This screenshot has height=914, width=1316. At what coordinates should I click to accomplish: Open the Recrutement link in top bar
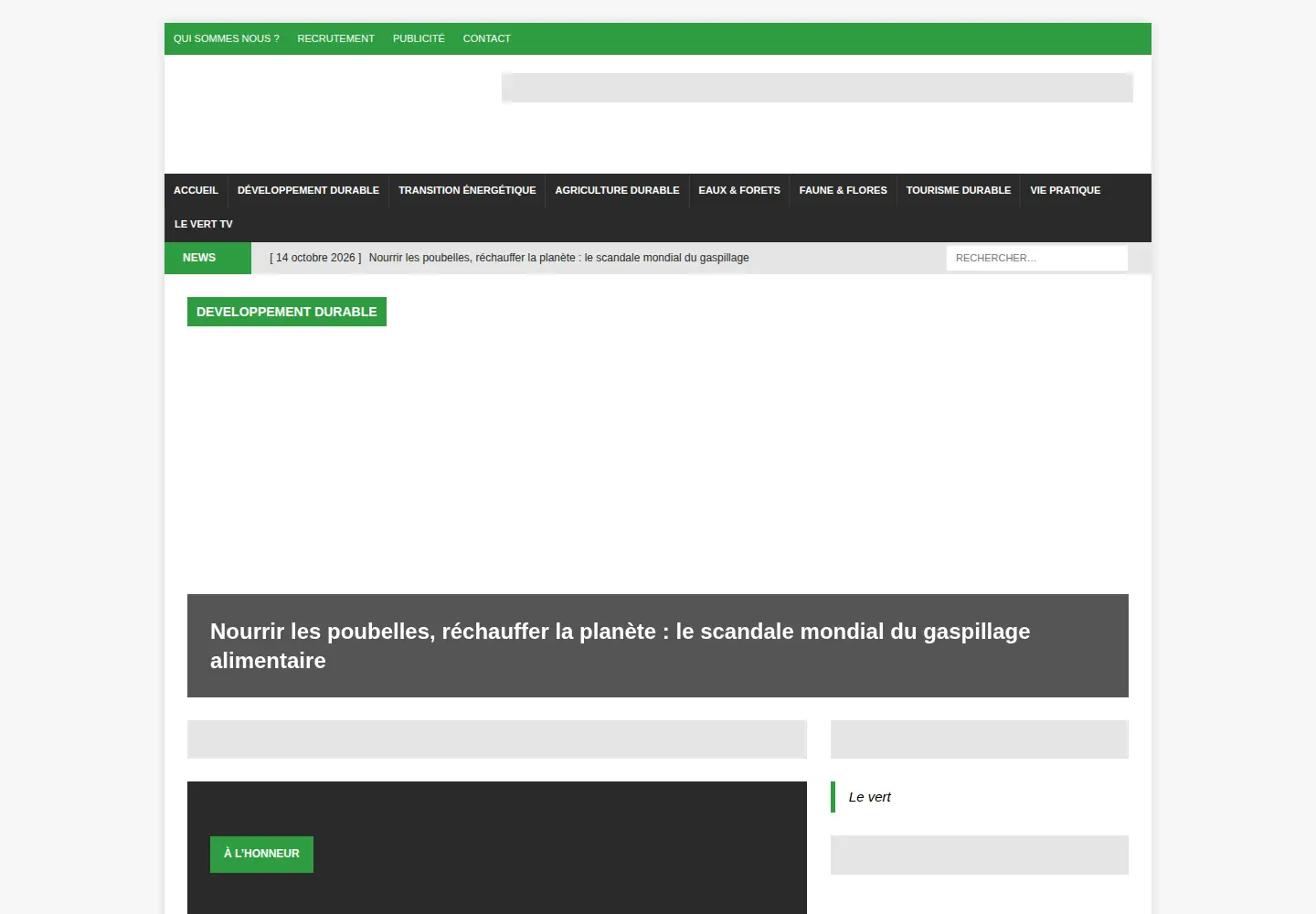tap(335, 38)
